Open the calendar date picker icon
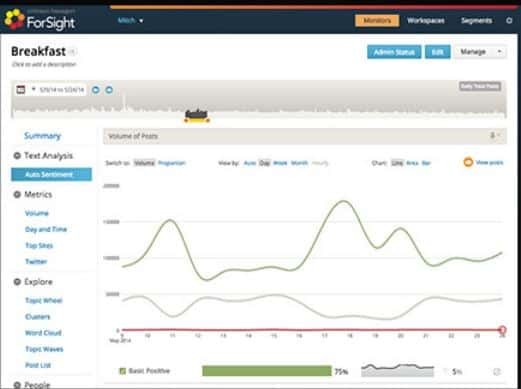This screenshot has width=521, height=389. point(21,90)
